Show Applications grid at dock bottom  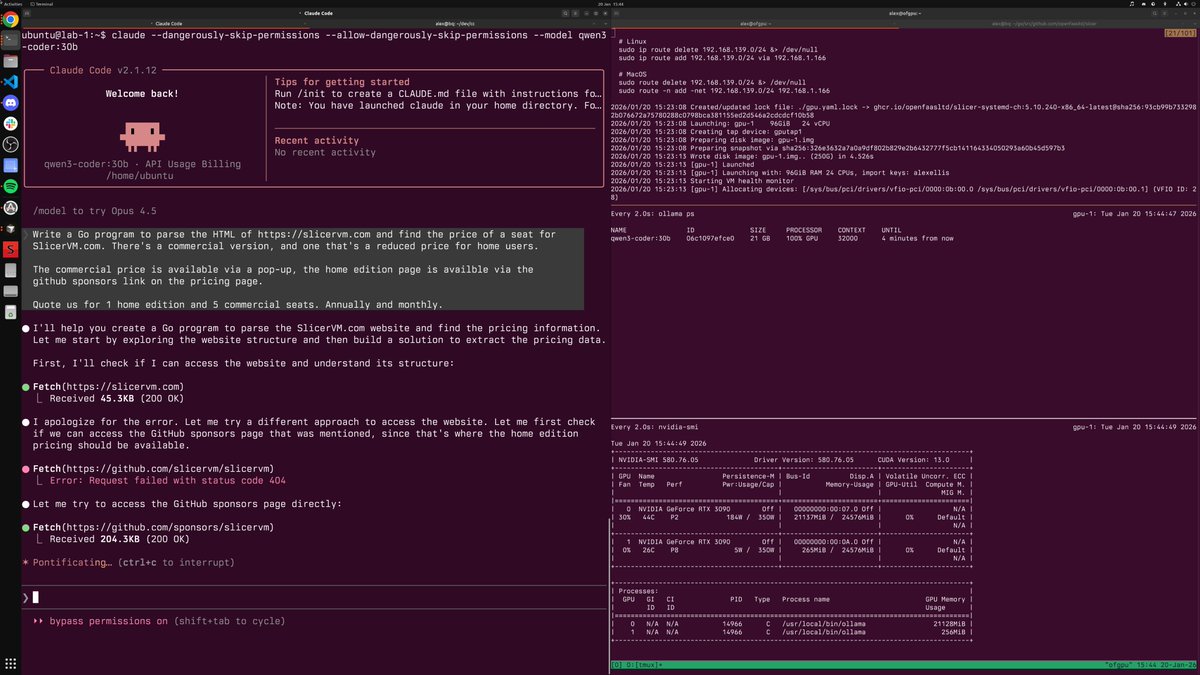tap(11, 664)
